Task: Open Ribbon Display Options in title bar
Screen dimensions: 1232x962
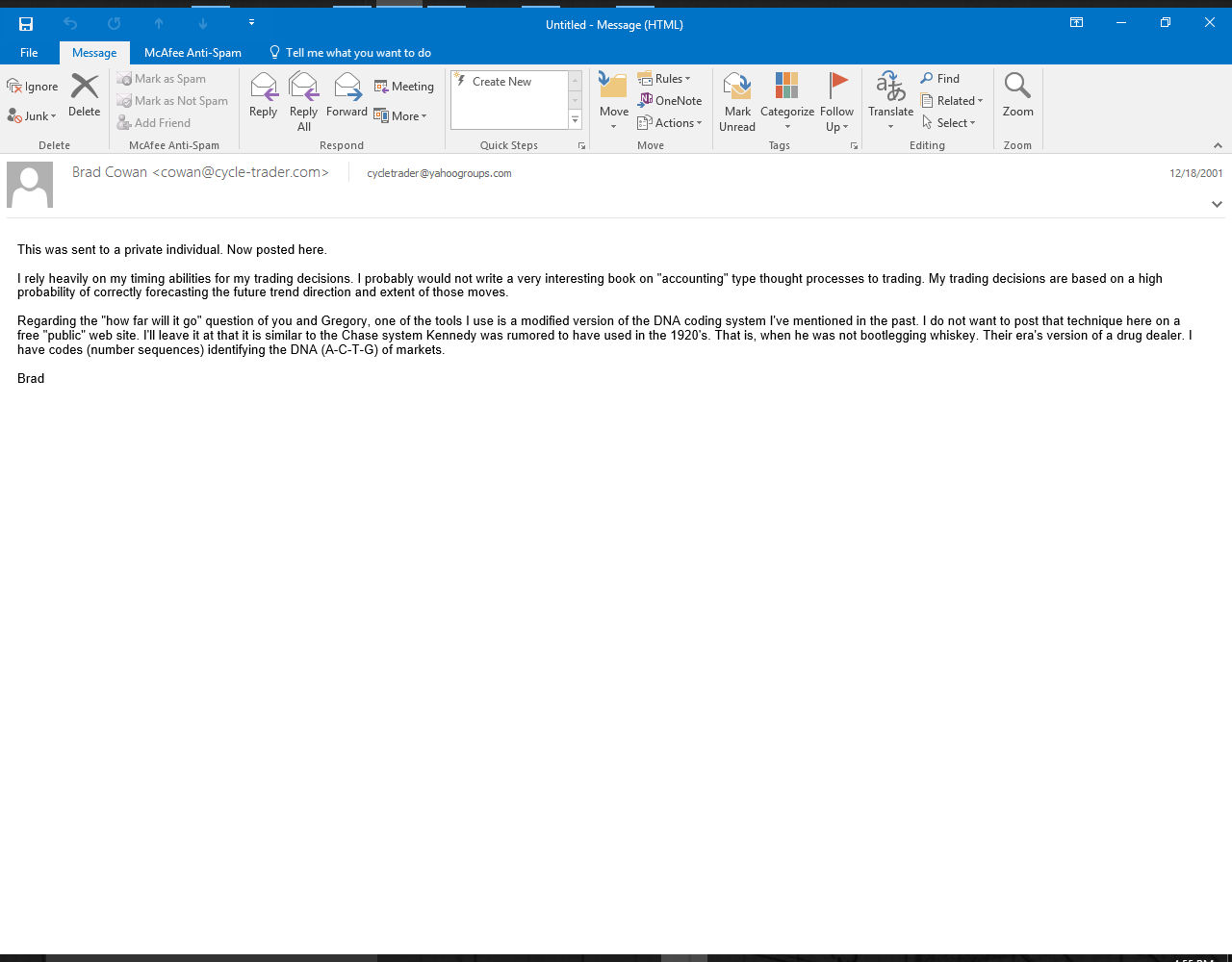Action: pyautogui.click(x=1077, y=23)
